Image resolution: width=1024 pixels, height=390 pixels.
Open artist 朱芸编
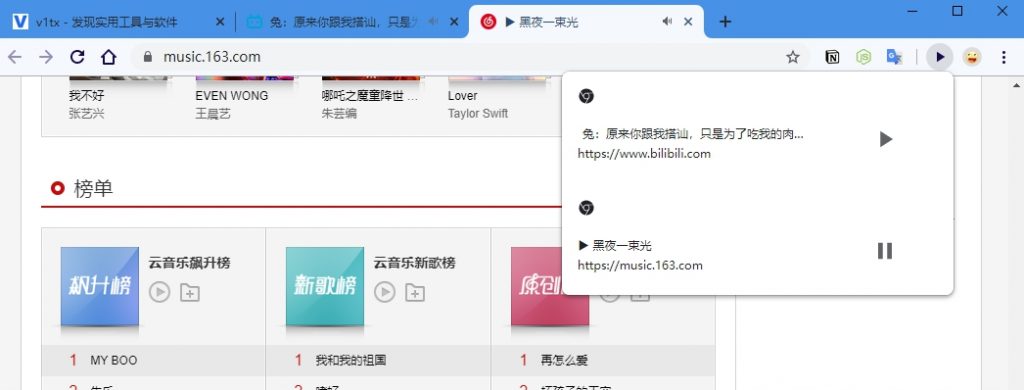(x=339, y=114)
